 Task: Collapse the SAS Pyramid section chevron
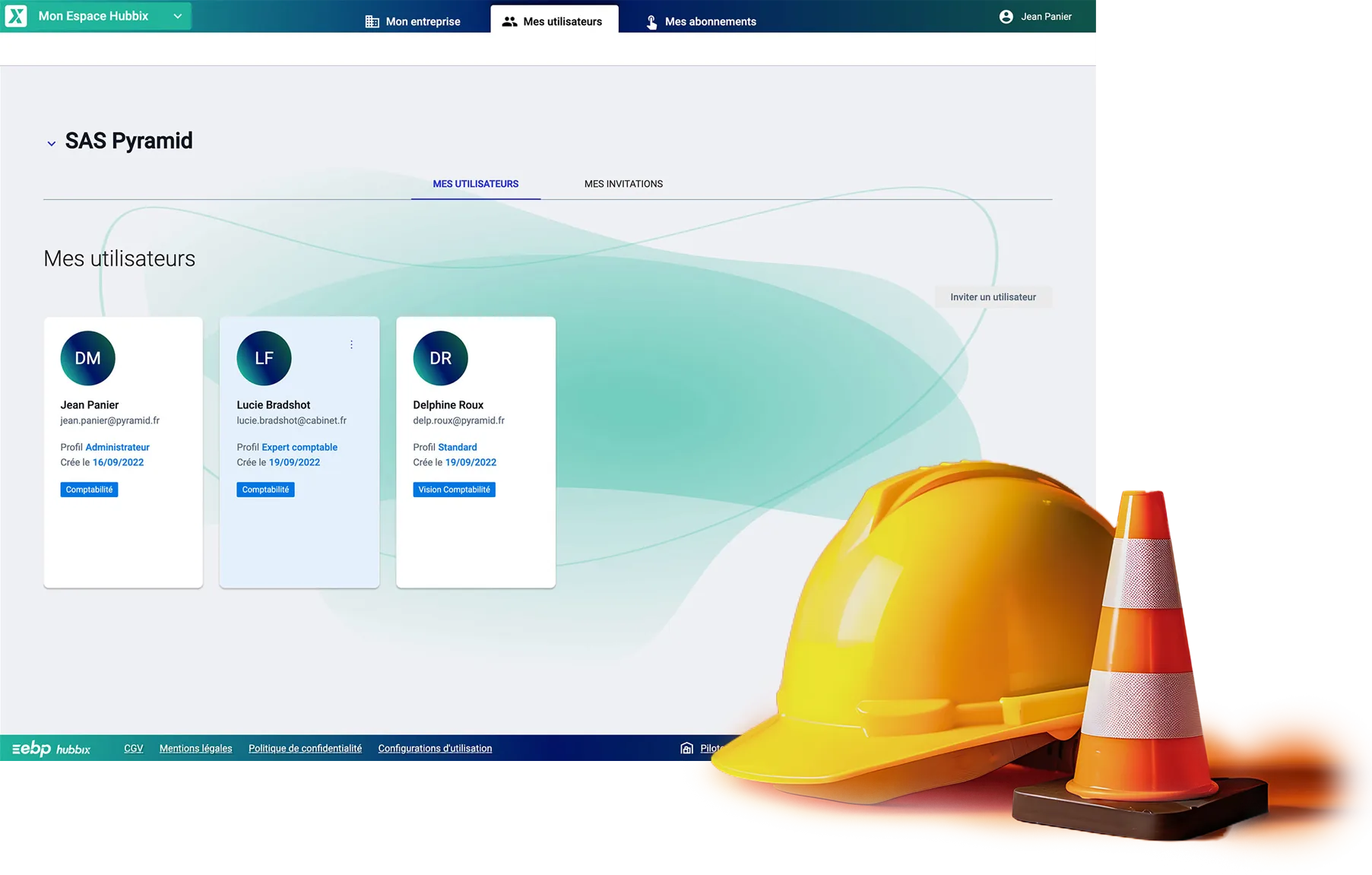(52, 143)
